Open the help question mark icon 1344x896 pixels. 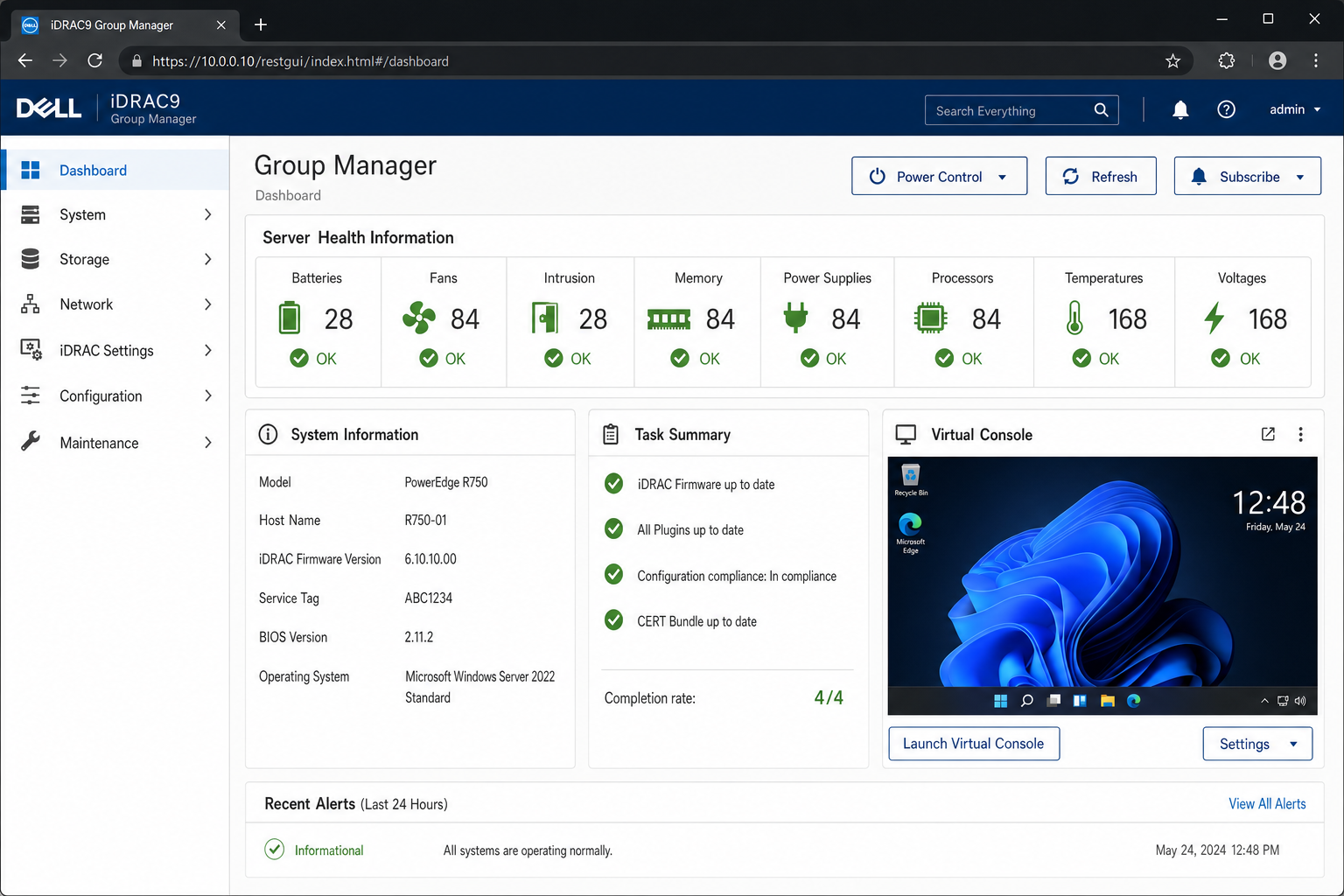[x=1227, y=109]
